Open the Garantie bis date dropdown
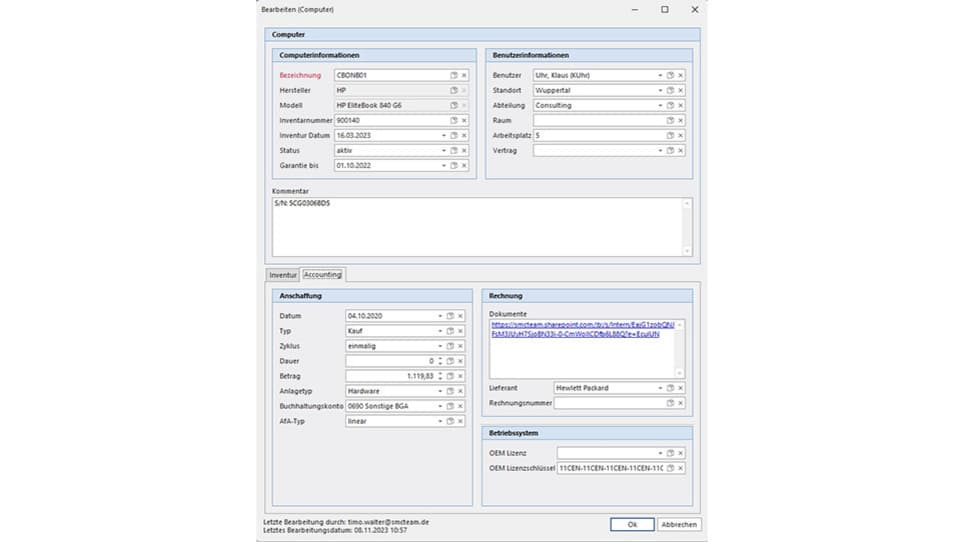The width and height of the screenshot is (964, 542). pyautogui.click(x=444, y=165)
